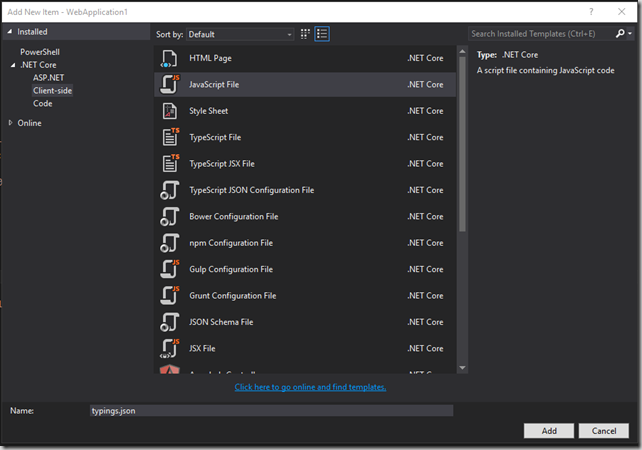The height and width of the screenshot is (450, 642).
Task: Select the HTML Page template name
Action: point(210,58)
